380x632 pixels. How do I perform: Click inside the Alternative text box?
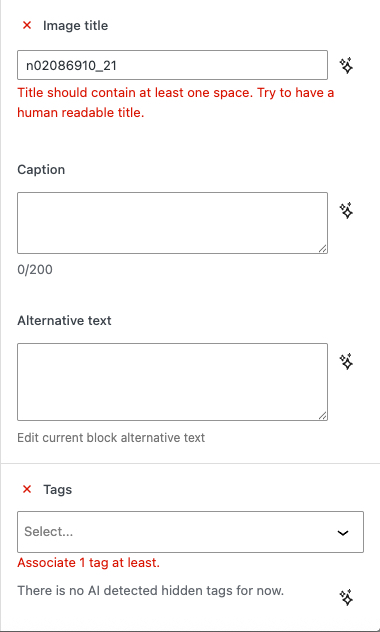tap(172, 382)
